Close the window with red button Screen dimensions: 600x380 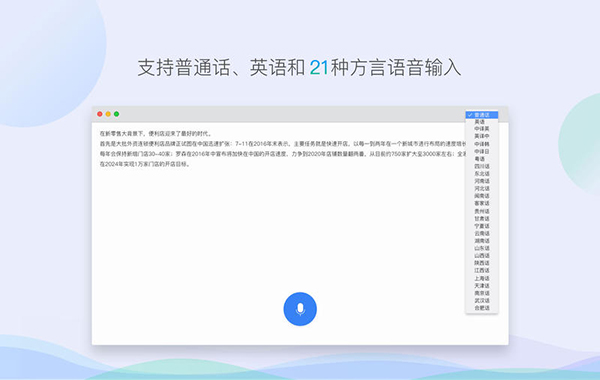(100, 114)
